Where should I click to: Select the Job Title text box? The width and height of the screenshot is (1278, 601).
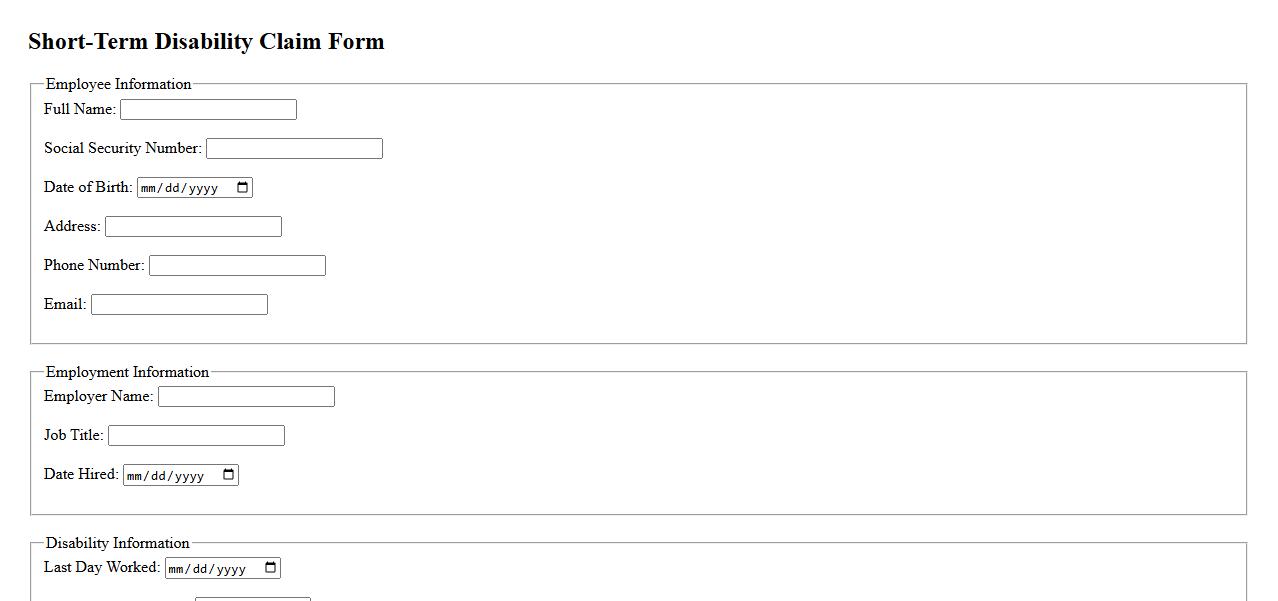click(196, 436)
